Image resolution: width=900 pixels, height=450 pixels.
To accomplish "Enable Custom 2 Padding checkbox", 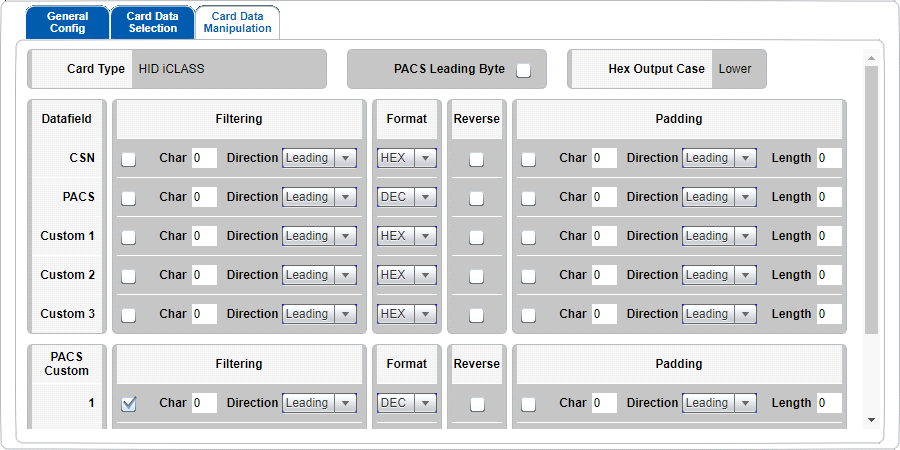I will click(529, 276).
